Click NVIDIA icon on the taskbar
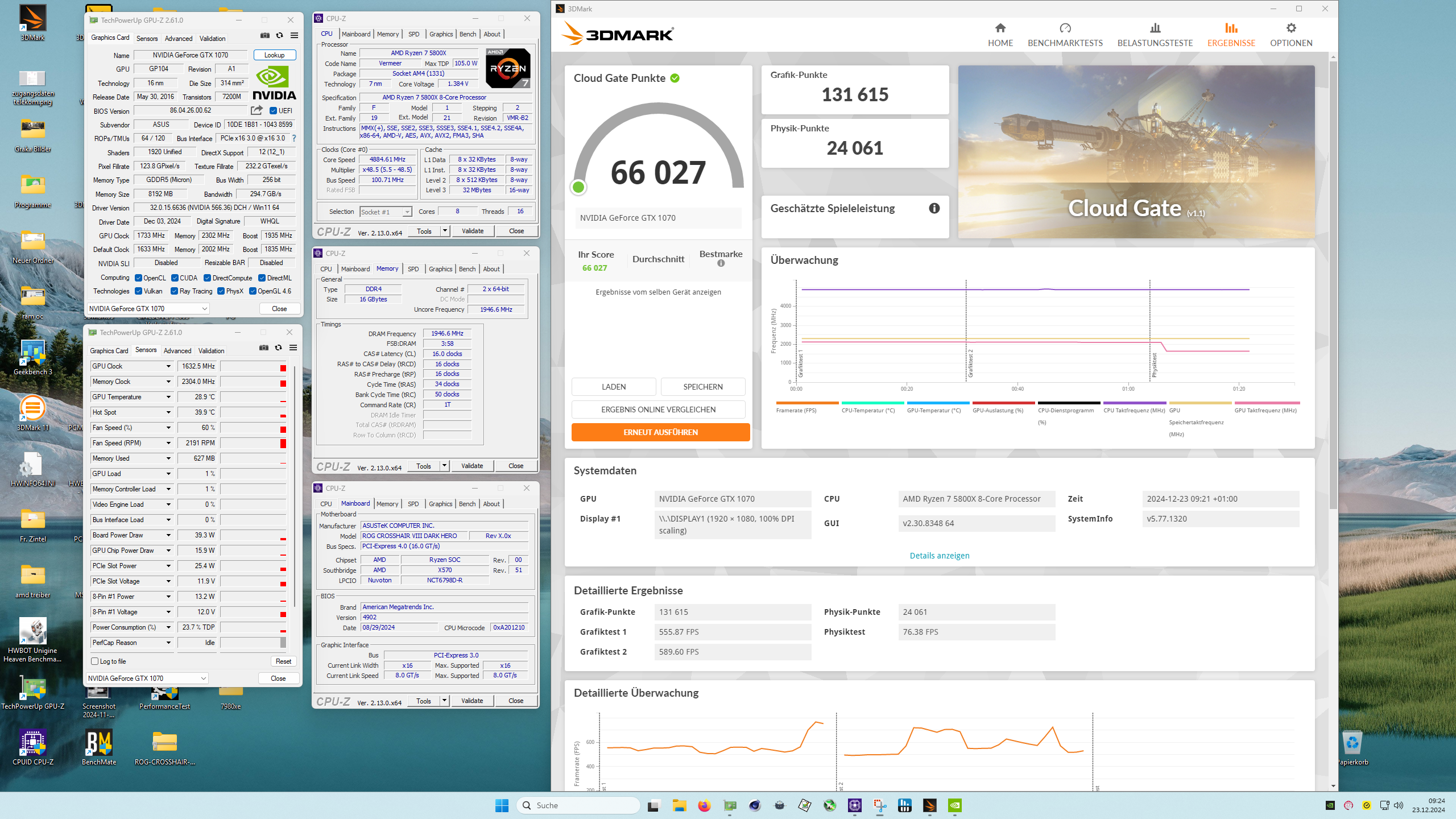 [x=954, y=805]
